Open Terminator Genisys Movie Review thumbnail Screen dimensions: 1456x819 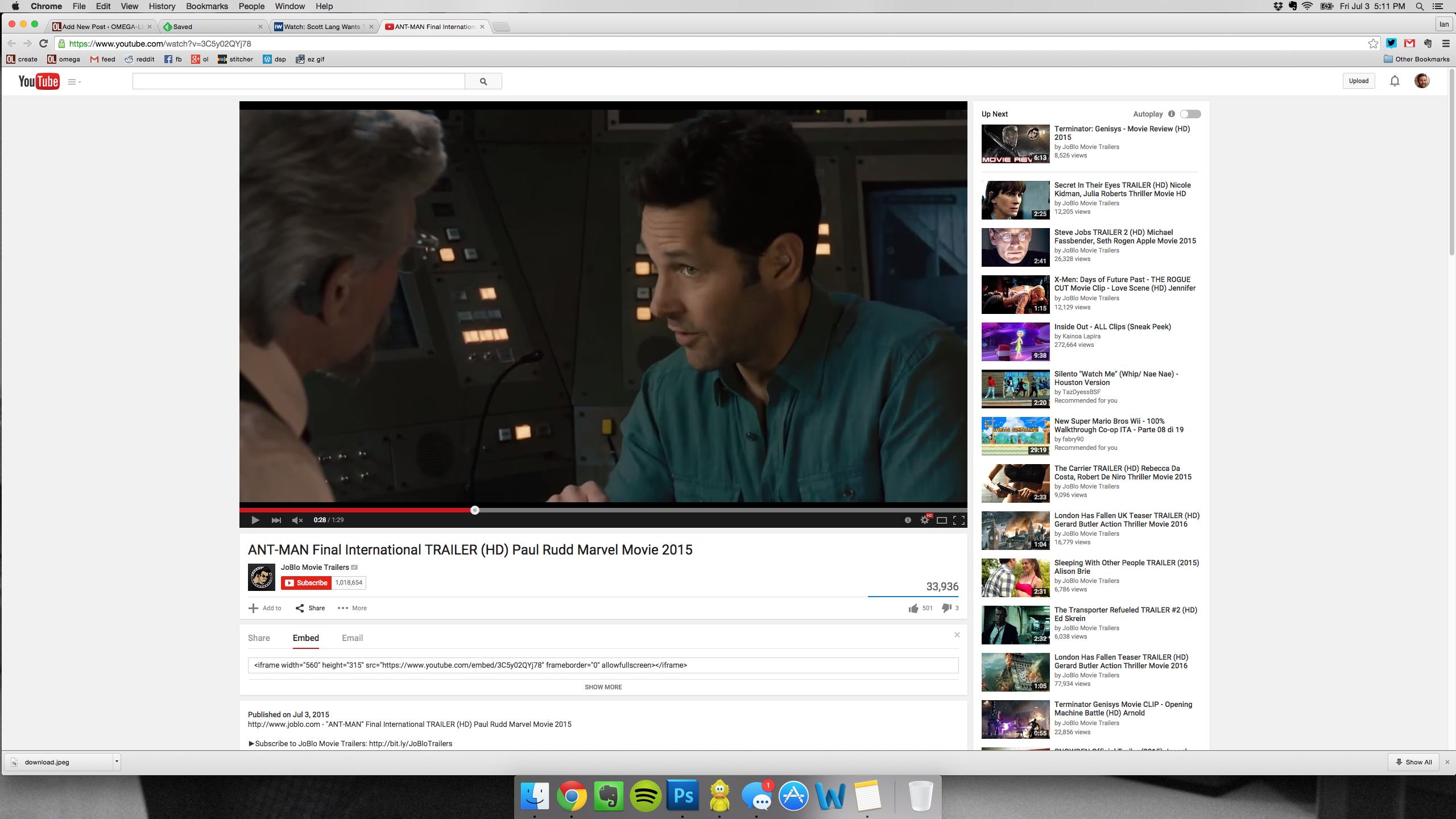(x=1015, y=144)
